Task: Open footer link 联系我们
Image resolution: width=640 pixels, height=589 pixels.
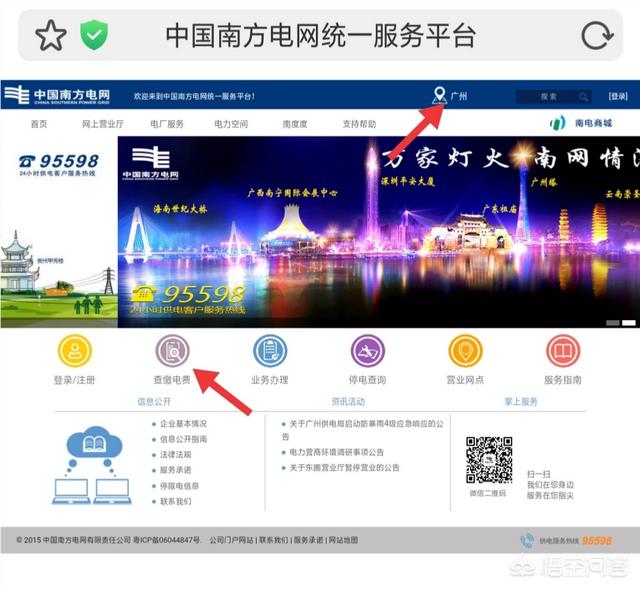Action: click(273, 540)
